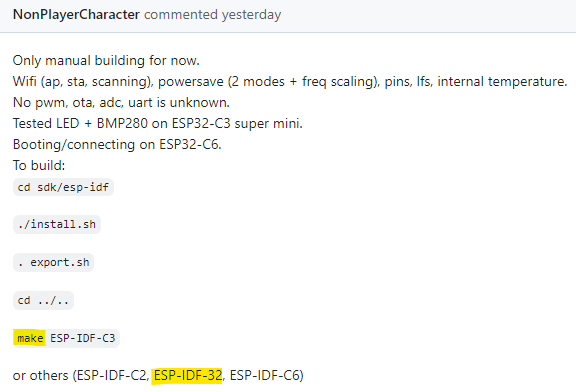Click the "freq scaling" text
The image size is (576, 392).
[338, 81]
